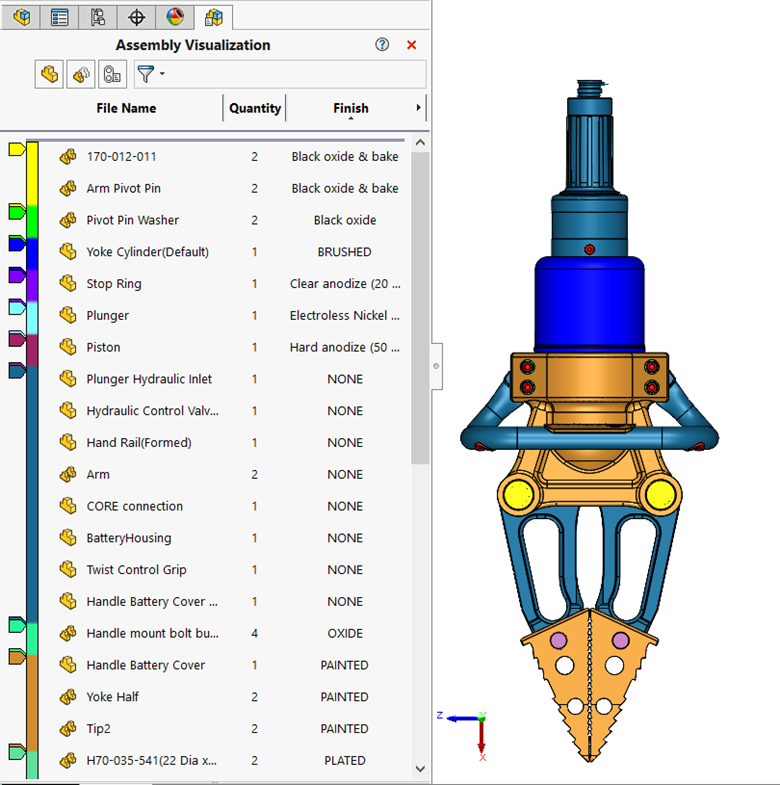Expand more columns arrow next to Finish
This screenshot has height=785, width=780.
pyautogui.click(x=419, y=108)
